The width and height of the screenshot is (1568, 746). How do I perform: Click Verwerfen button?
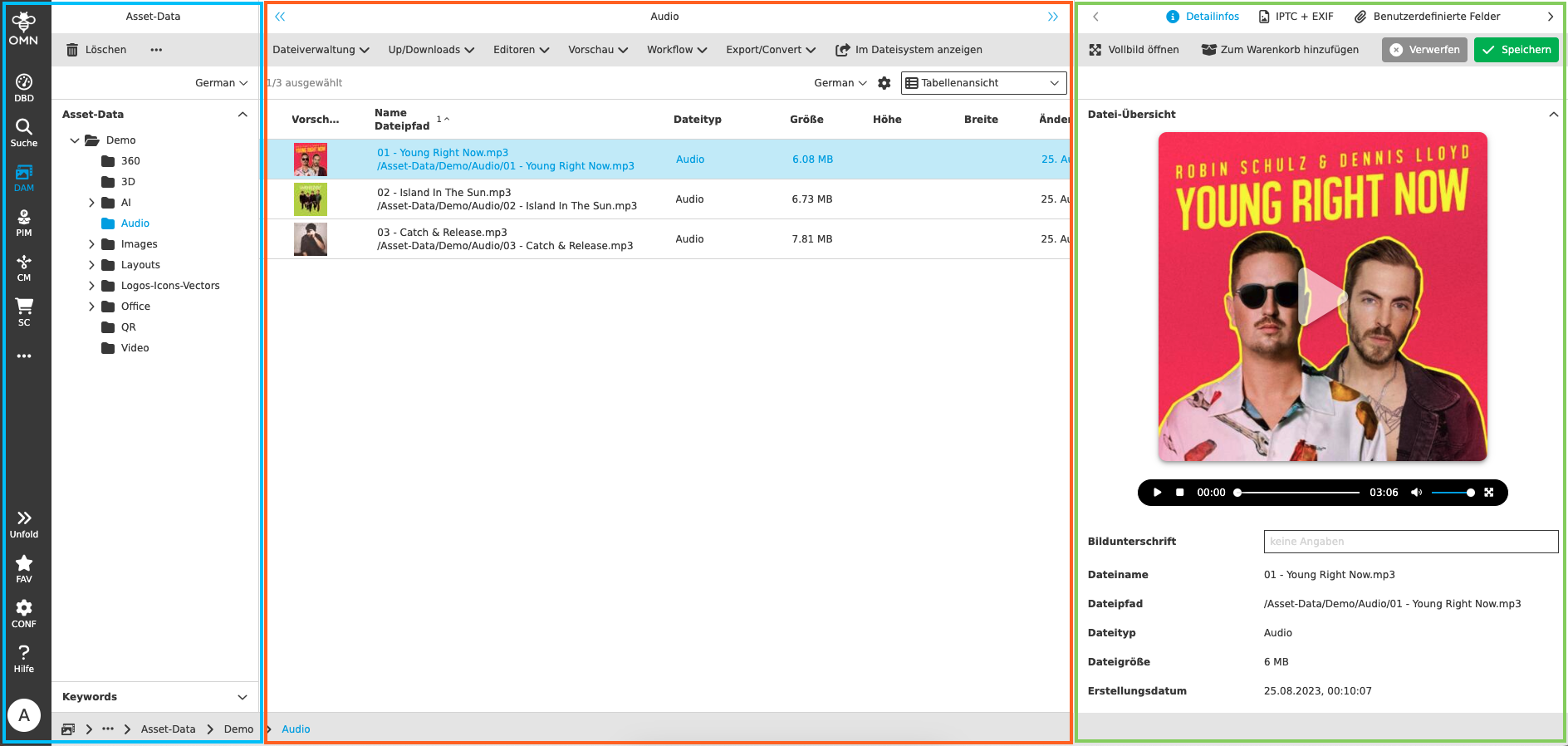coord(1424,50)
